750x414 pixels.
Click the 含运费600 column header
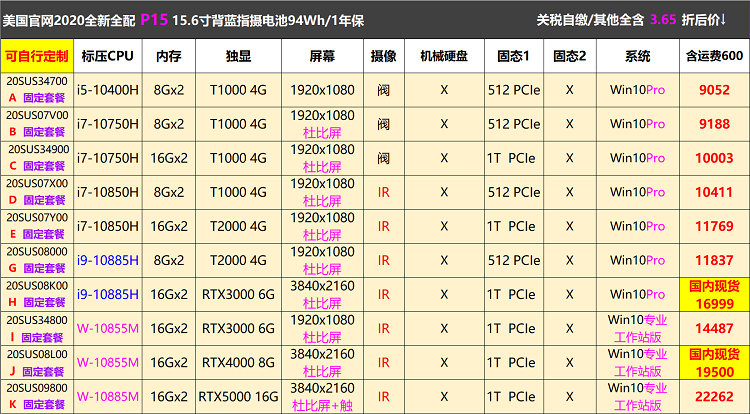tap(715, 56)
